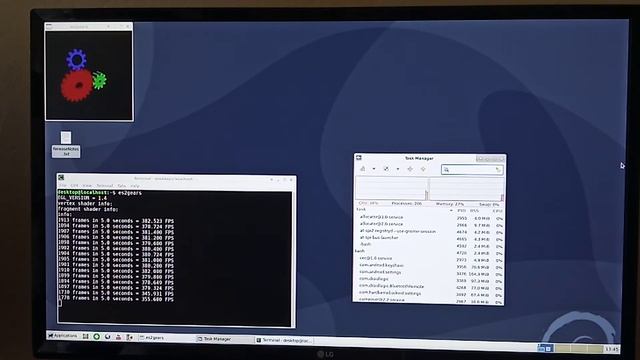
Task: Click second toolbar icon in Task Manager
Action: click(x=386, y=169)
